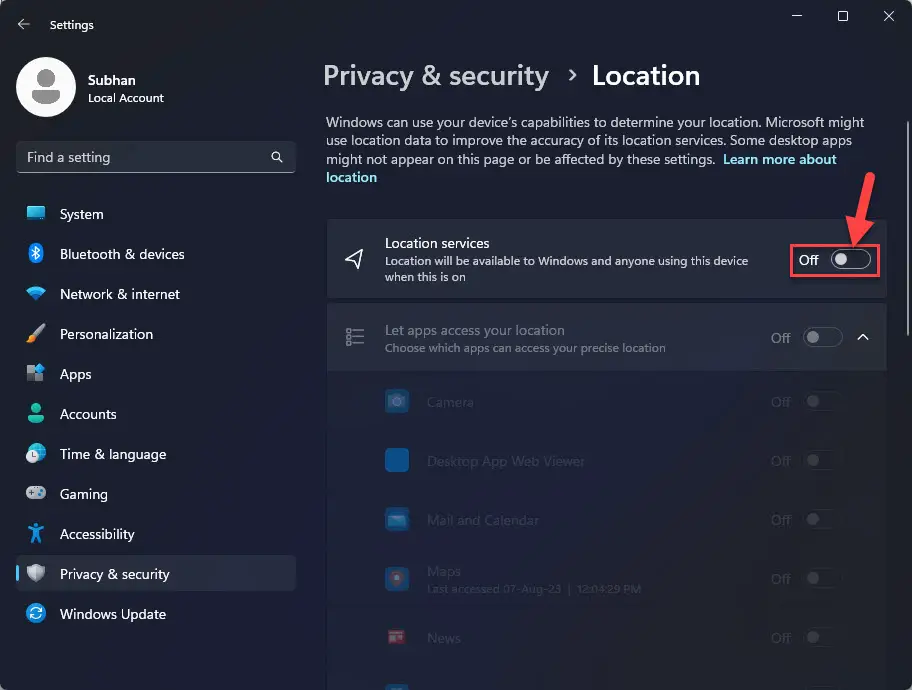Toggle Let apps access your location
The width and height of the screenshot is (912, 690).
click(x=822, y=337)
